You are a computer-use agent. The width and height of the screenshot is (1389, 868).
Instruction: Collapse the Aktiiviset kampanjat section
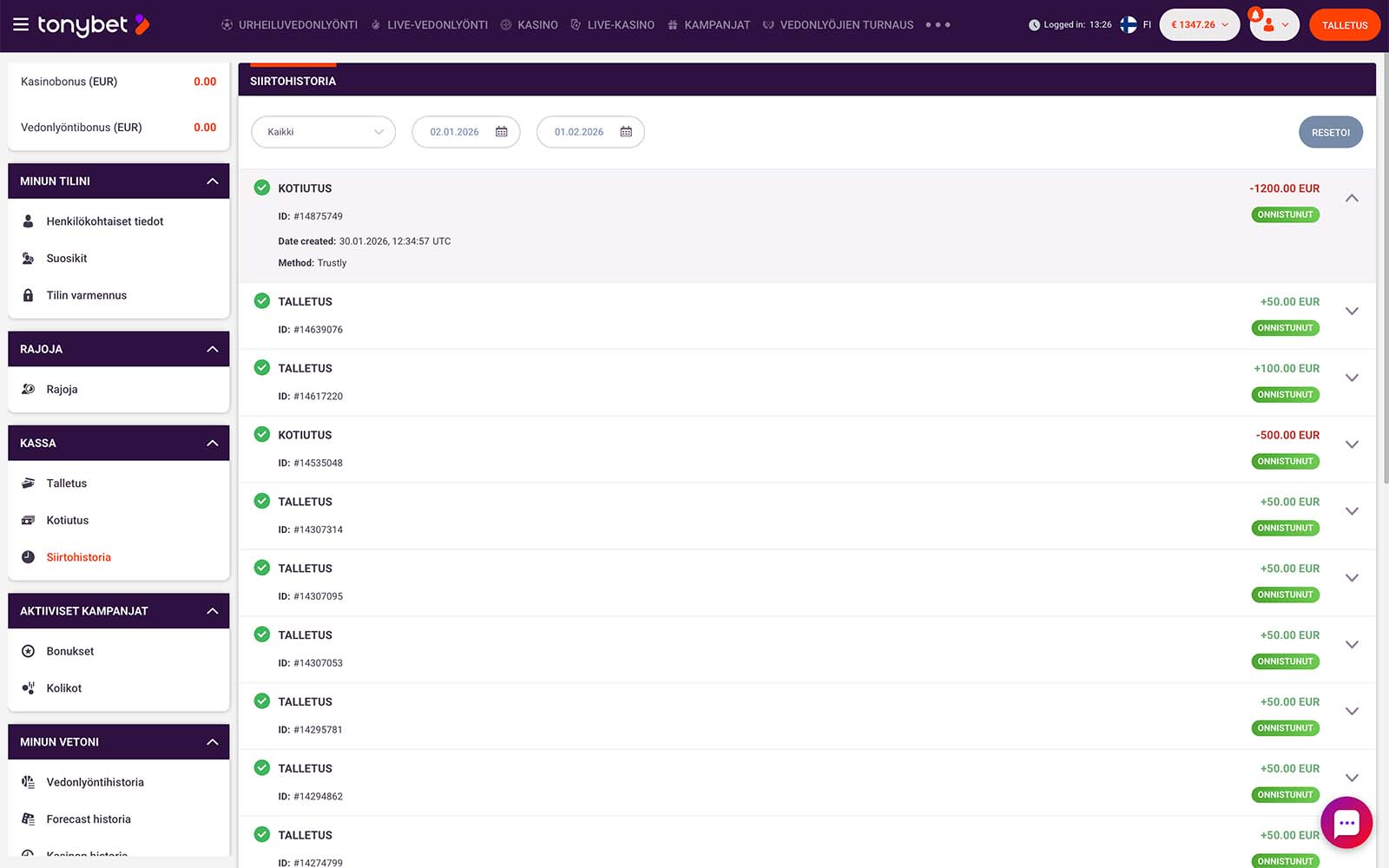[x=213, y=611]
